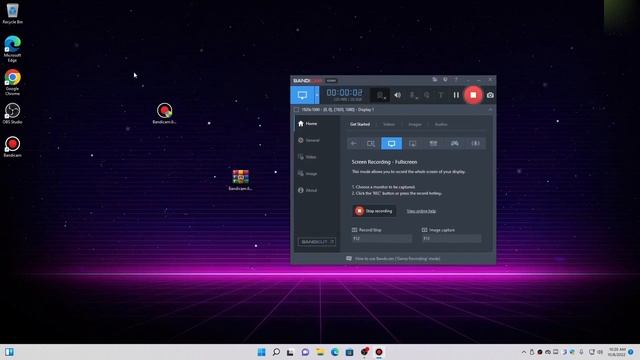Expand the system tray hidden icons

[x=524, y=352]
